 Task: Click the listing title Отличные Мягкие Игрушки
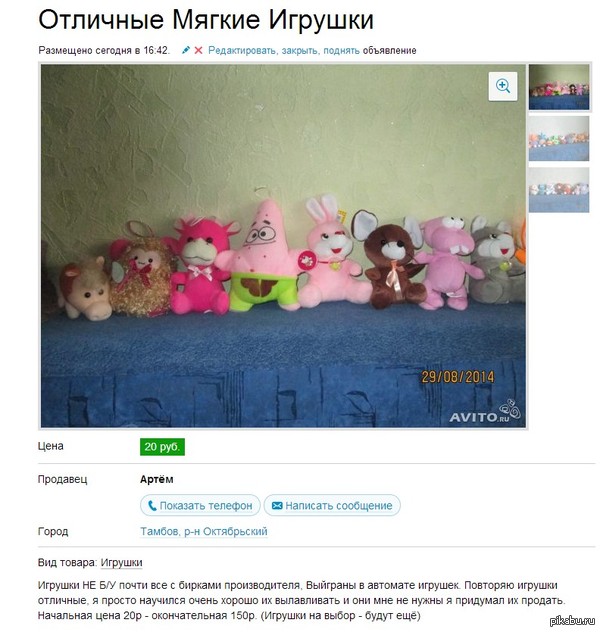coord(206,19)
